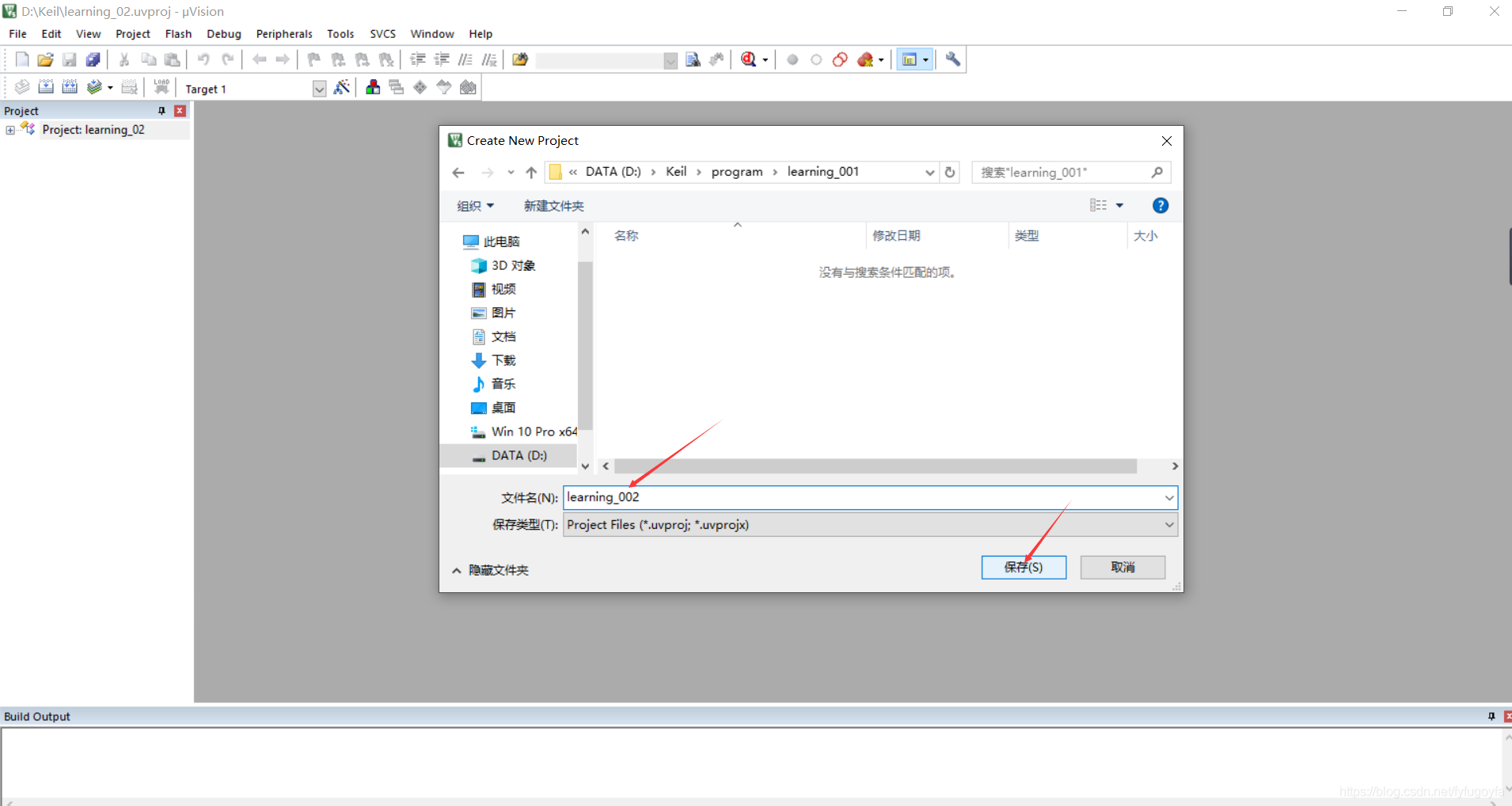Viewport: 1512px width, 806px height.
Task: Click the Translate current file icon
Action: (22, 87)
